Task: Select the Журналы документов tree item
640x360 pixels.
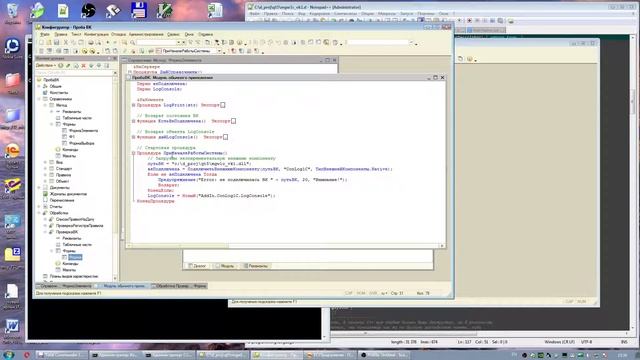Action: [68, 194]
